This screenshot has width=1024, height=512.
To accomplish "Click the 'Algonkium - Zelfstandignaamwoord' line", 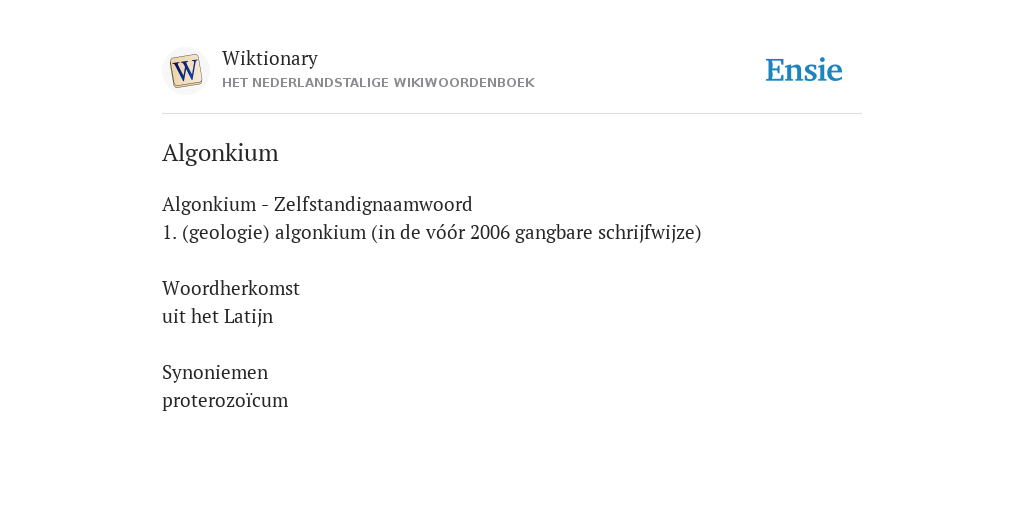I will (x=317, y=204).
